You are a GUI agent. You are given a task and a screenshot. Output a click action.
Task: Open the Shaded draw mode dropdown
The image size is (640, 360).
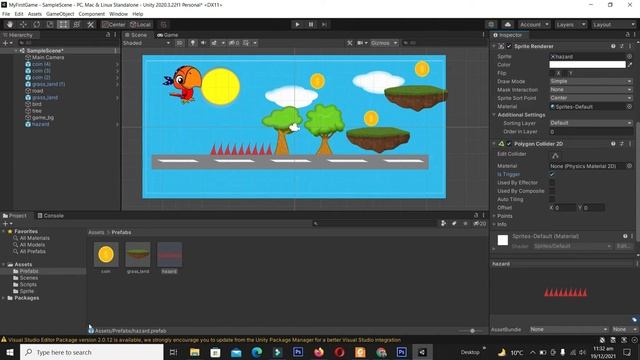(146, 43)
